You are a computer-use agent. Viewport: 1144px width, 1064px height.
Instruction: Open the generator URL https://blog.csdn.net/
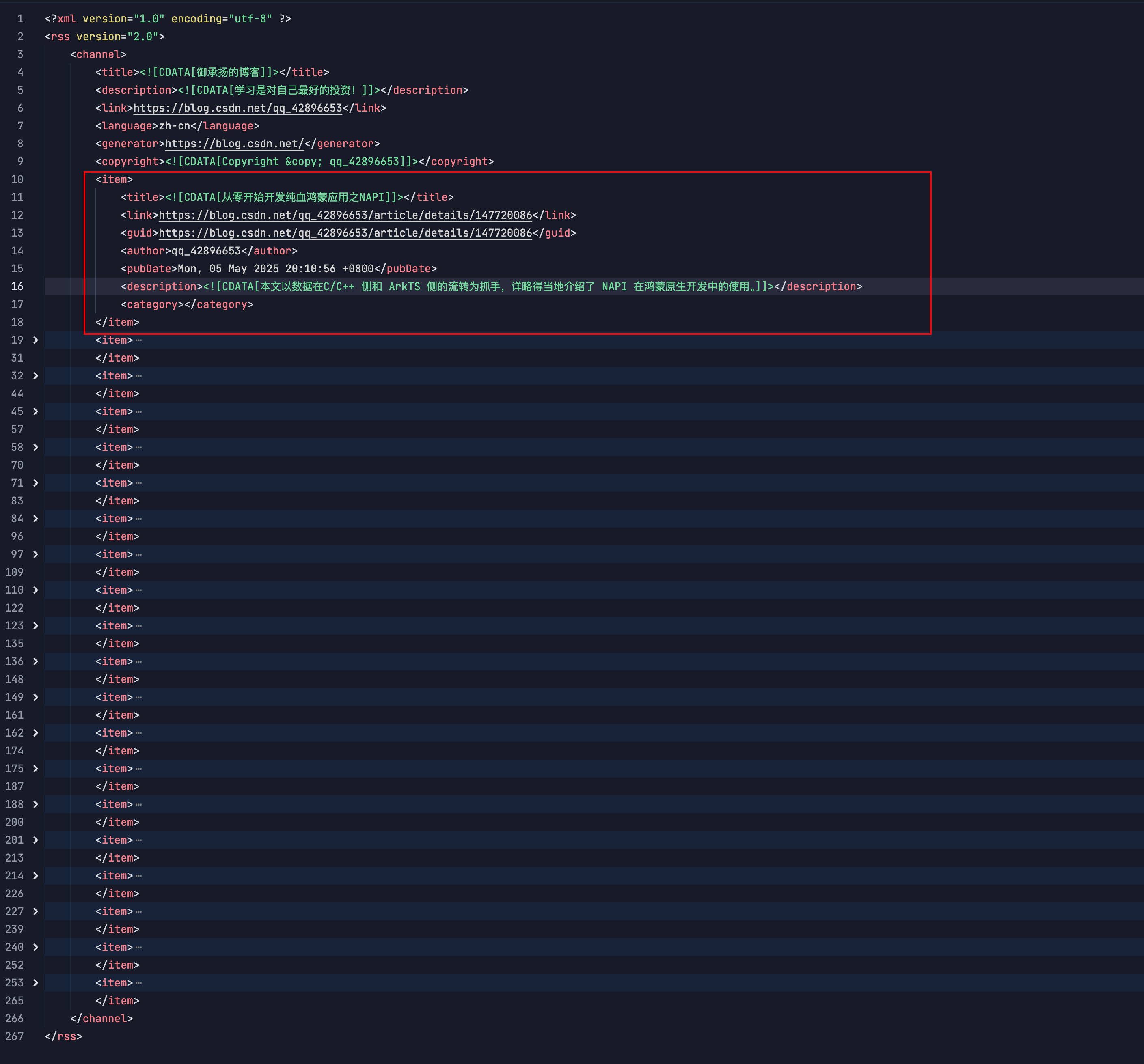tap(234, 144)
